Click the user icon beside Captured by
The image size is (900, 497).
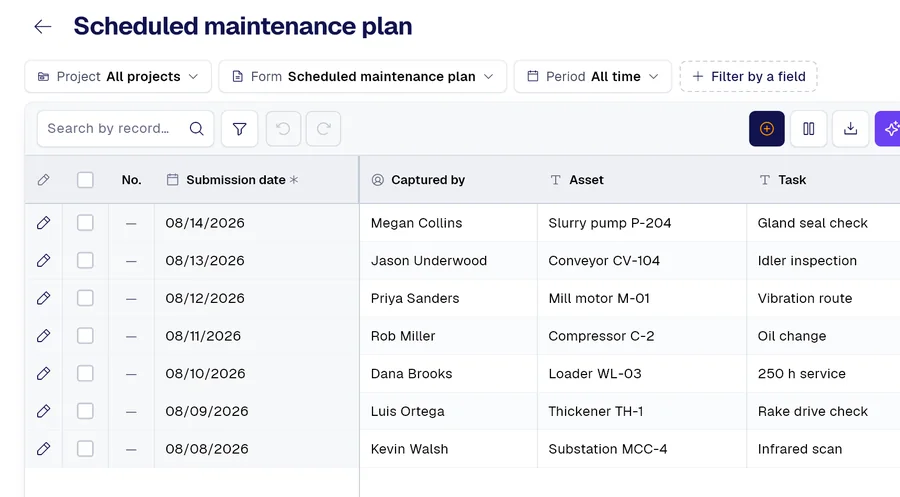[x=378, y=180]
